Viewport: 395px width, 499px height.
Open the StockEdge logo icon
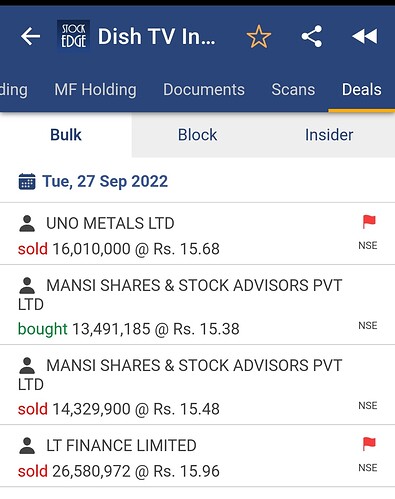click(x=73, y=35)
